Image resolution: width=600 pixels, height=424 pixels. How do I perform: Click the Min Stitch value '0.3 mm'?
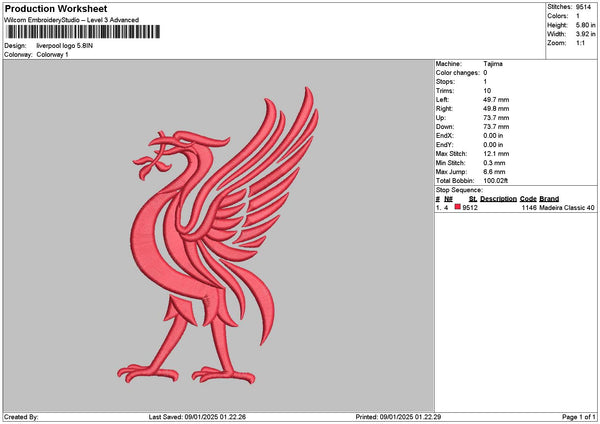pyautogui.click(x=494, y=163)
